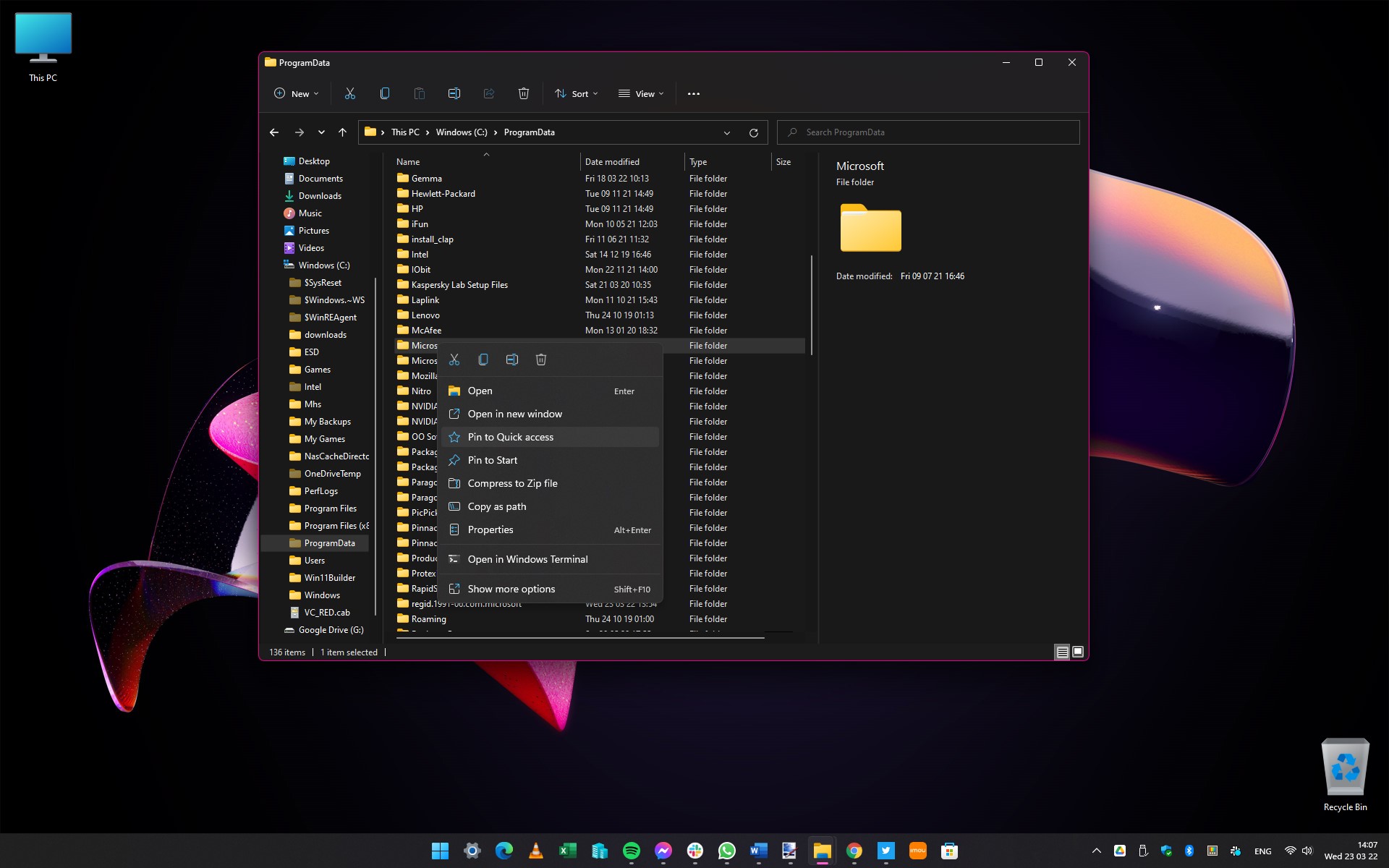
Task: Expand the View options dropdown
Action: pyautogui.click(x=640, y=93)
